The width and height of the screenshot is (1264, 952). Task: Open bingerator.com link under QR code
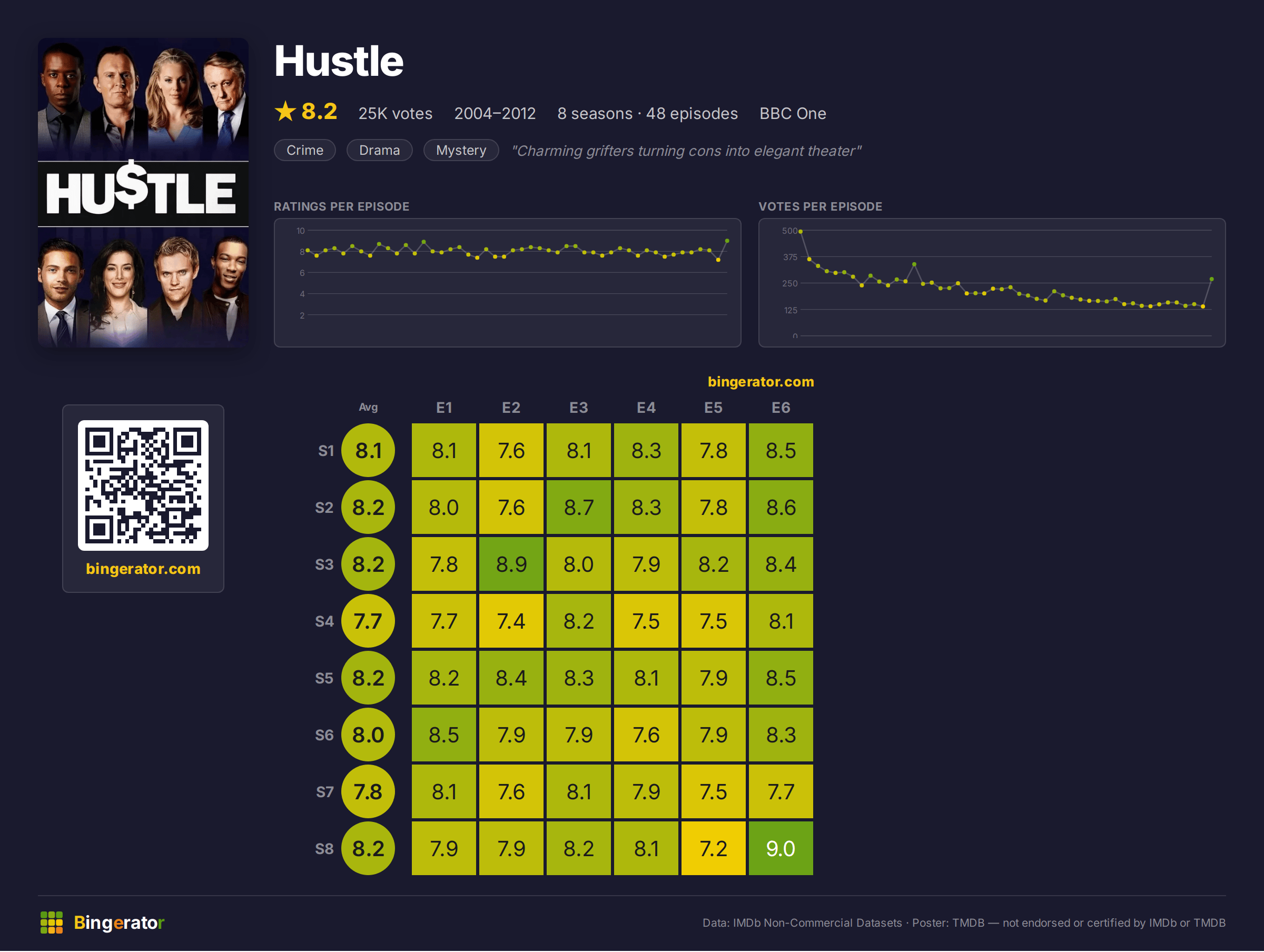pos(143,569)
